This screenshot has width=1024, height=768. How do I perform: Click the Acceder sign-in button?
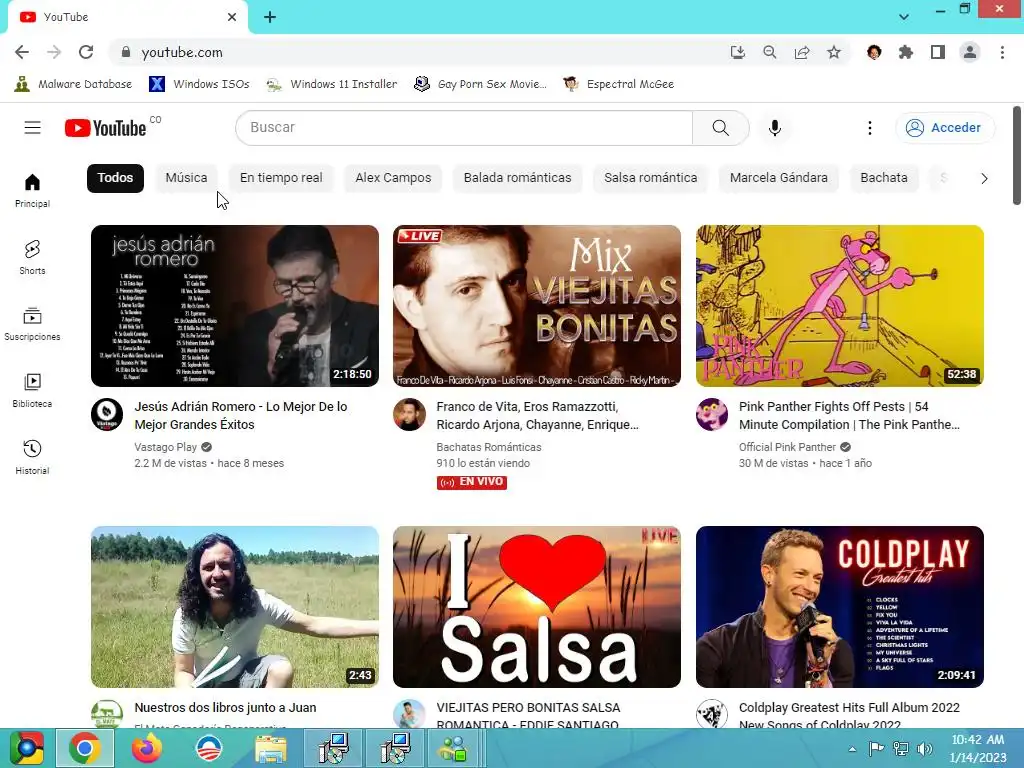(x=945, y=127)
